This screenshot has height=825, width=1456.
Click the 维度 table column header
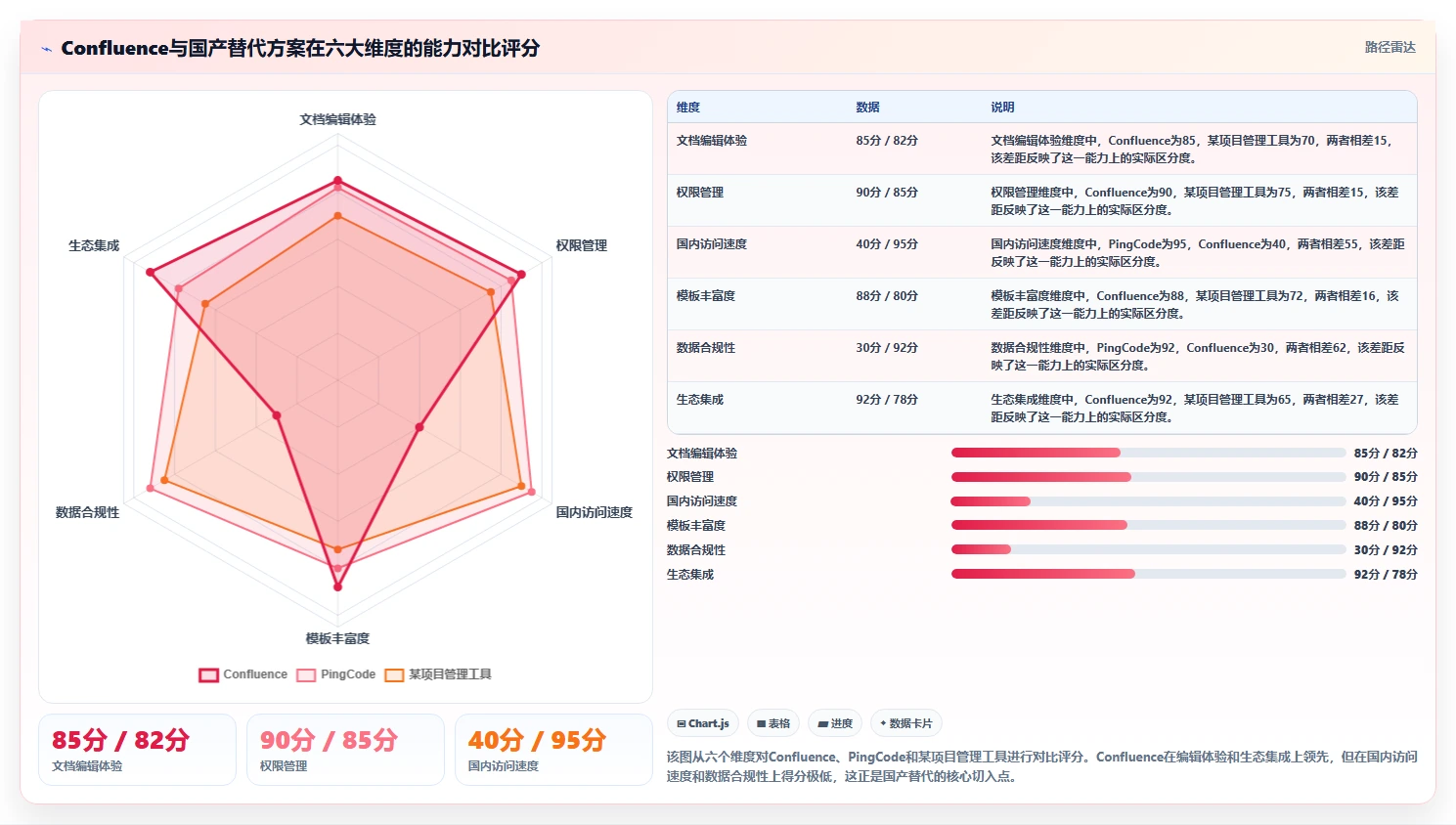click(688, 108)
